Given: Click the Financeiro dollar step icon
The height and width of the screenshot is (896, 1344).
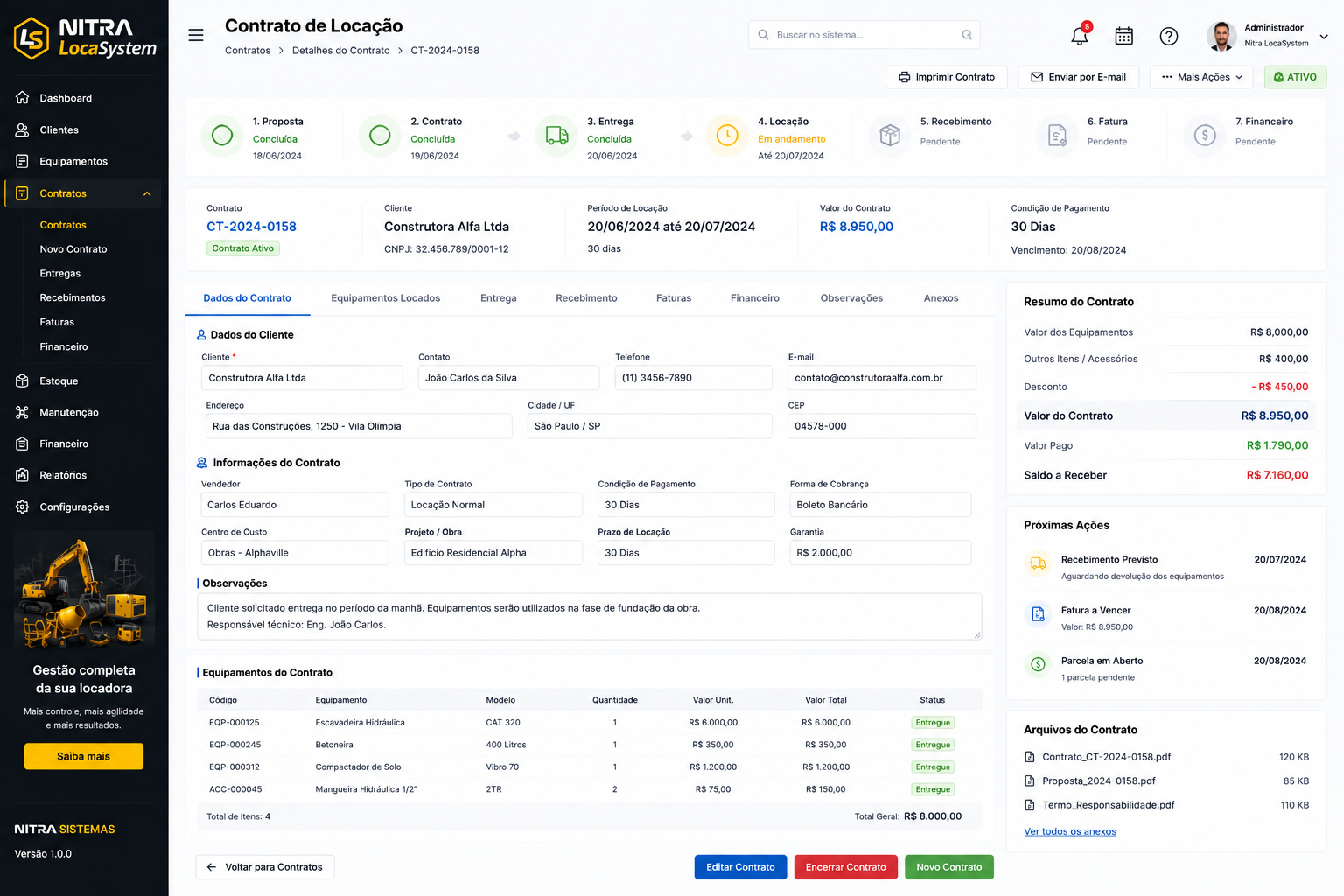Looking at the screenshot, I should coord(1205,136).
